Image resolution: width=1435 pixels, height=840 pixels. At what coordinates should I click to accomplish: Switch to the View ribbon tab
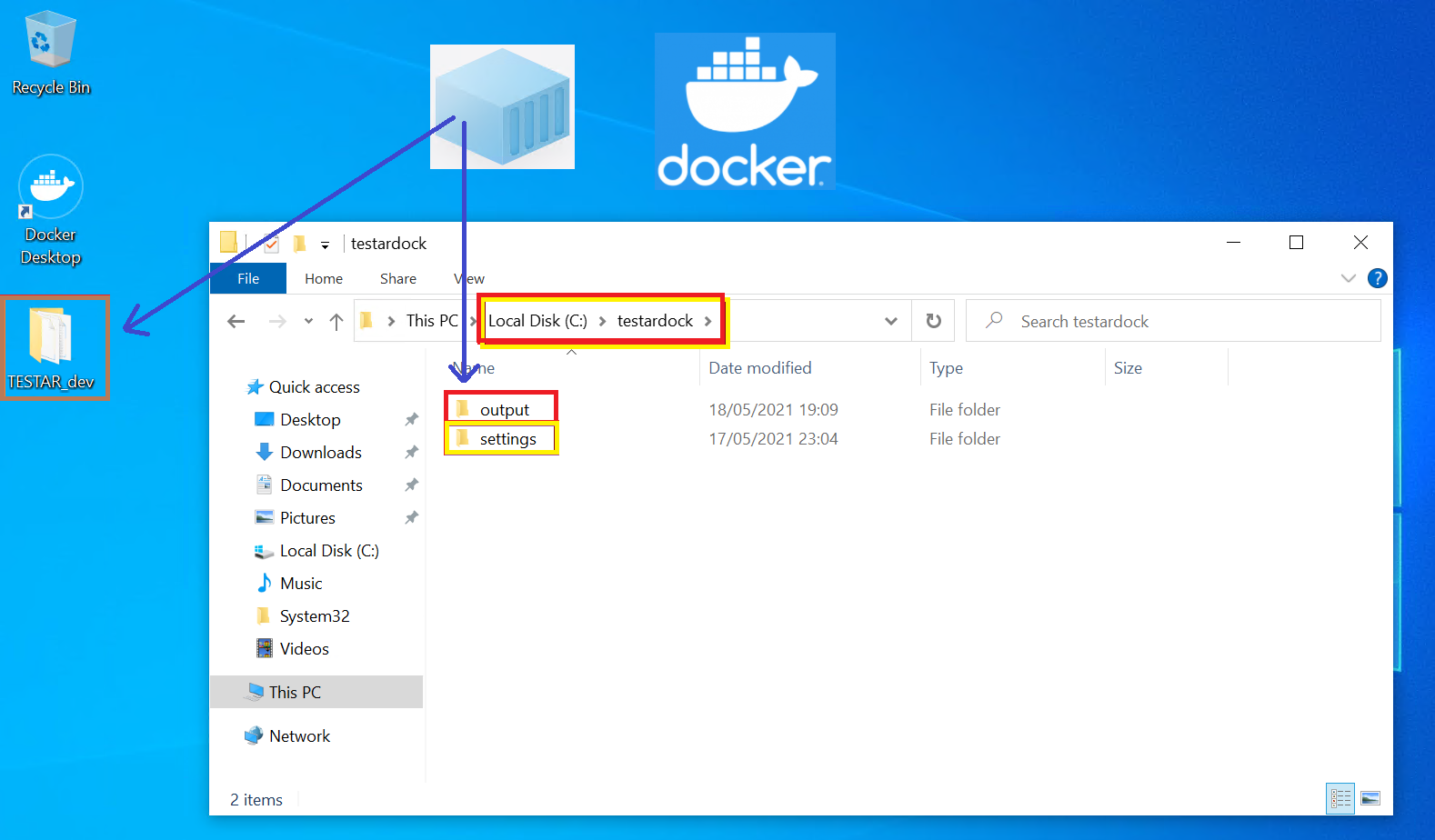469,278
